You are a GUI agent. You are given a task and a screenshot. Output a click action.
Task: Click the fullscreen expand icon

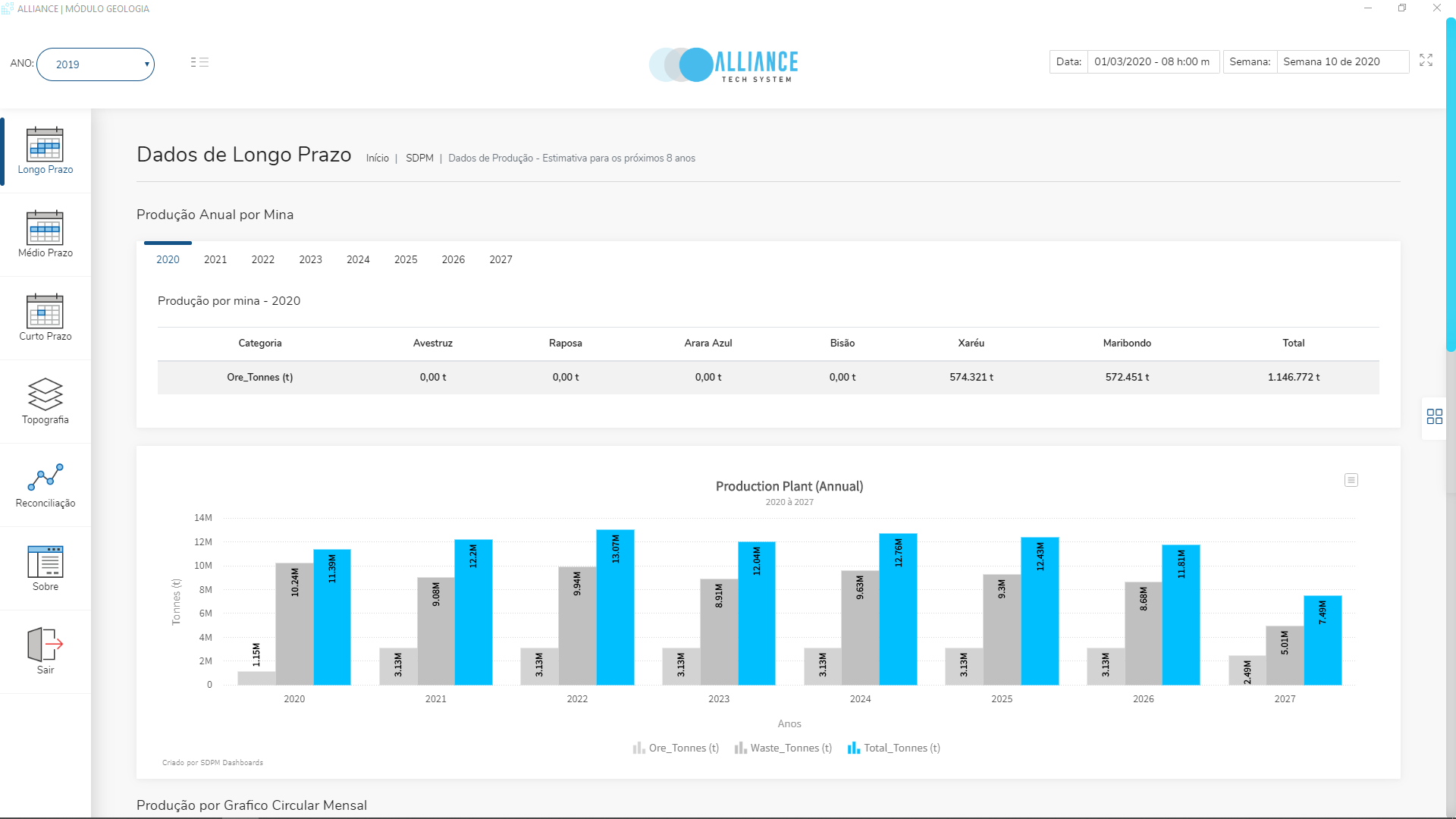click(1426, 61)
